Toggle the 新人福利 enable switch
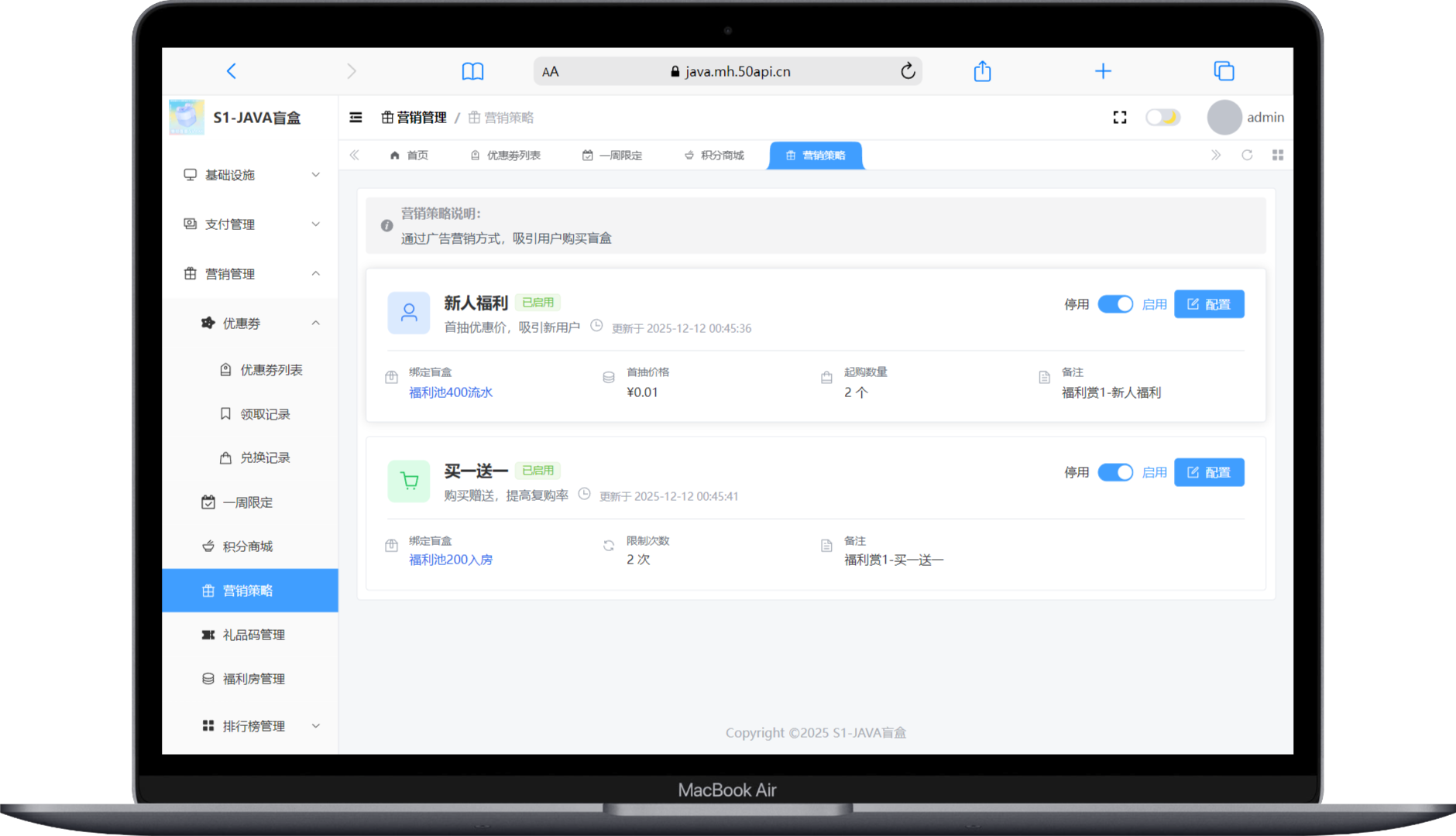Image resolution: width=1456 pixels, height=836 pixels. pos(1114,304)
